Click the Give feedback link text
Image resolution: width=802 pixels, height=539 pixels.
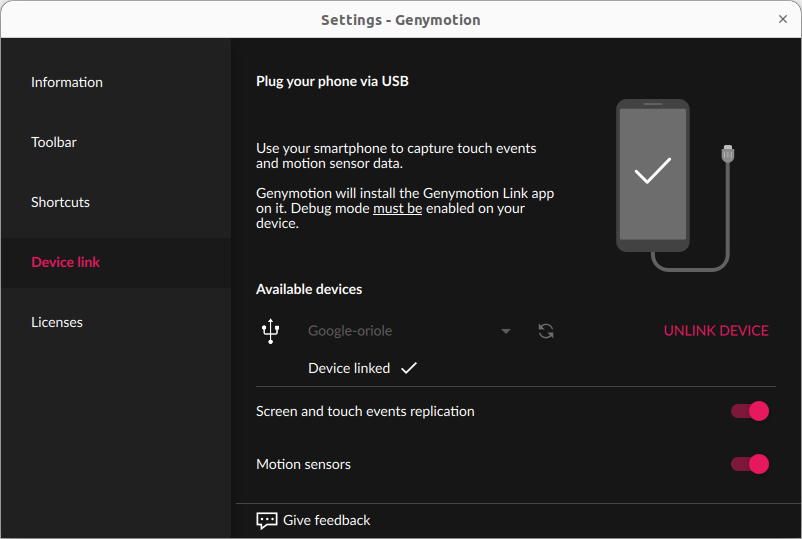[327, 520]
